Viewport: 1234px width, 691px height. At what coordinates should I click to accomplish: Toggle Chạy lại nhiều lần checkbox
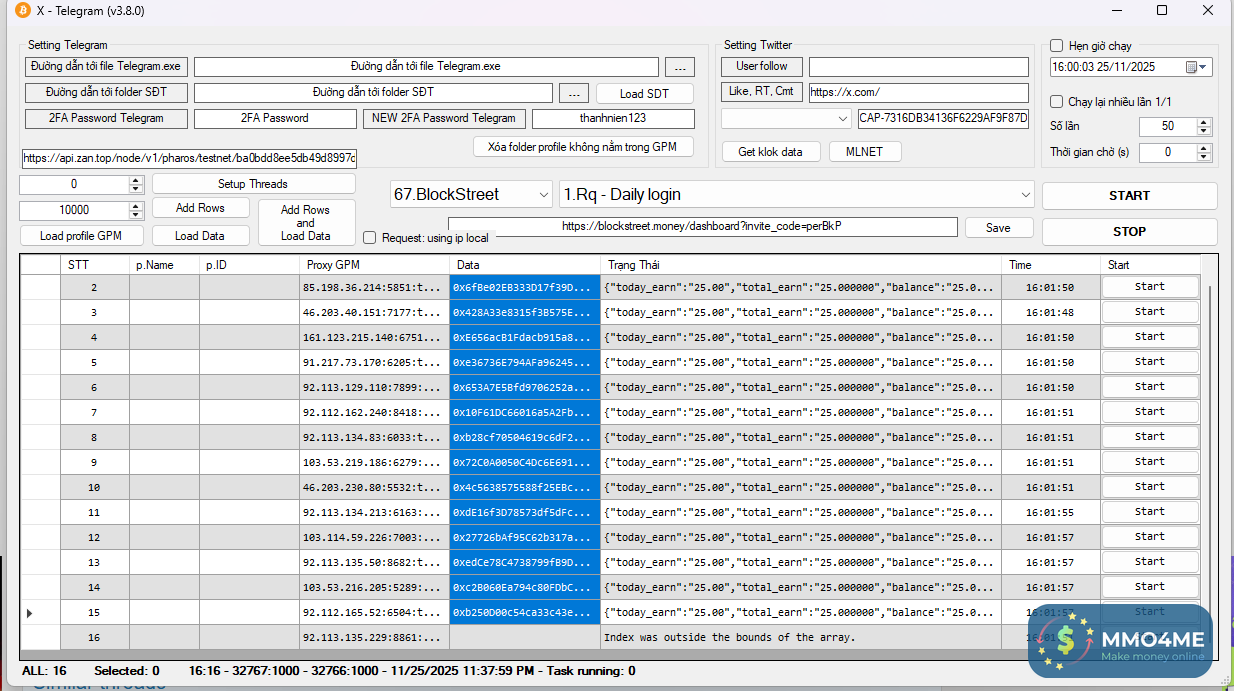[x=1056, y=102]
